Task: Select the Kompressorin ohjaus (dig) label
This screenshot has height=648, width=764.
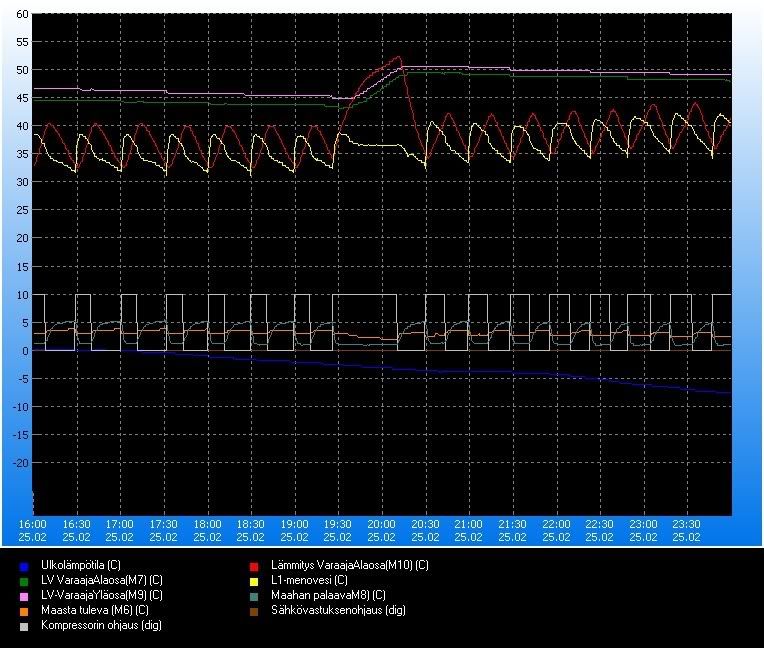Action: click(x=101, y=625)
